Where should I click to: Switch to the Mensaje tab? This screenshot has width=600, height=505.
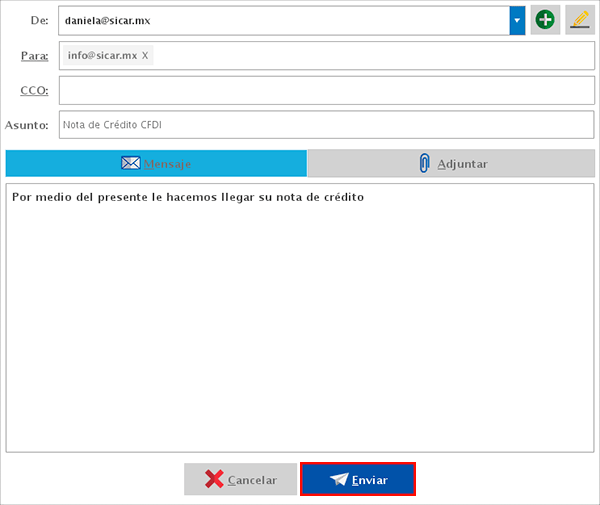click(x=156, y=163)
